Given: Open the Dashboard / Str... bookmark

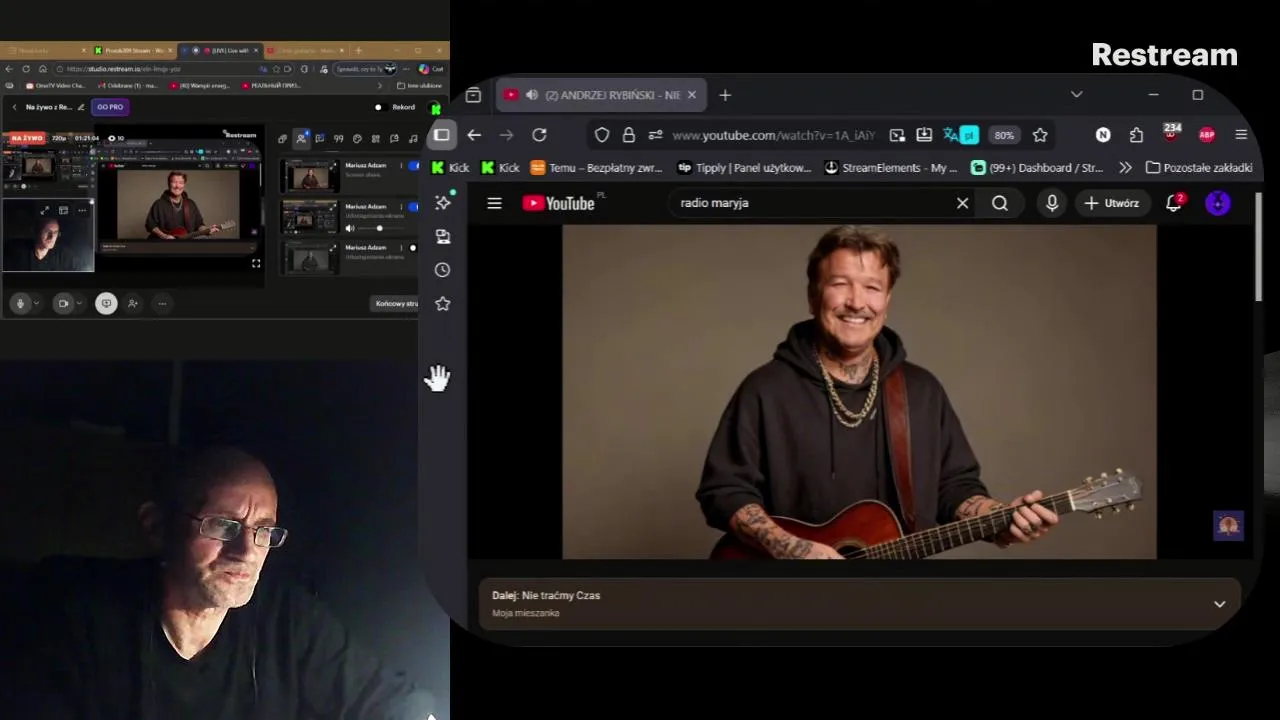Looking at the screenshot, I should [1037, 168].
